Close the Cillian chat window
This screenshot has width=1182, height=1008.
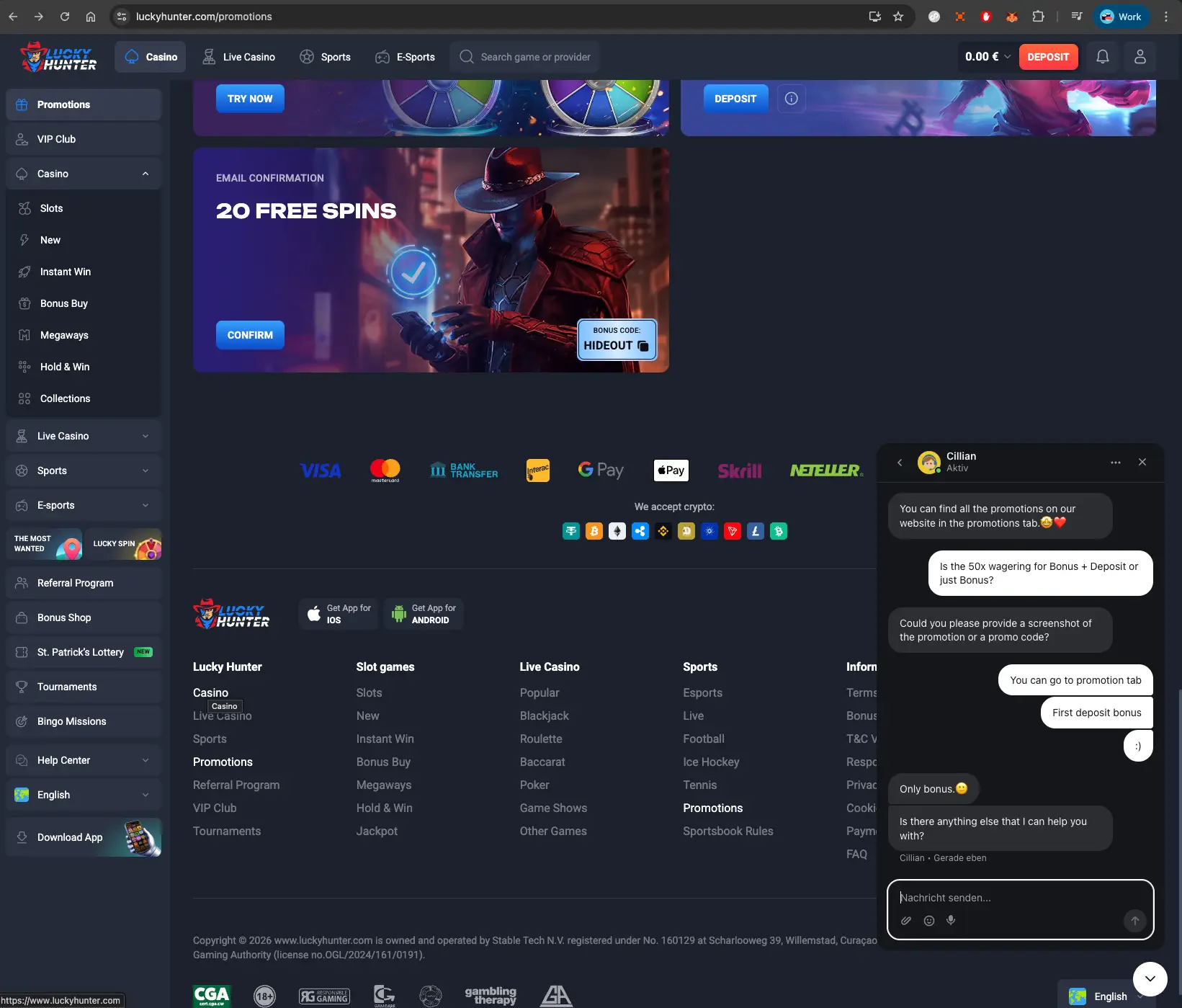(x=1142, y=463)
